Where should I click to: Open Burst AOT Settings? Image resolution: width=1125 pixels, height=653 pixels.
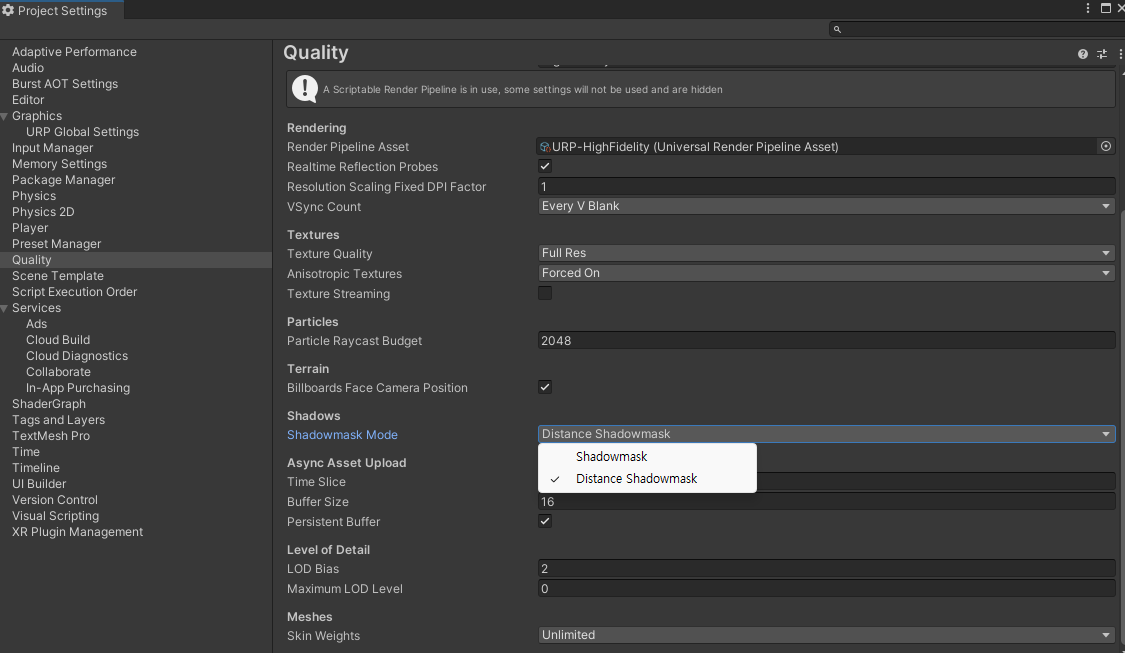pos(65,84)
